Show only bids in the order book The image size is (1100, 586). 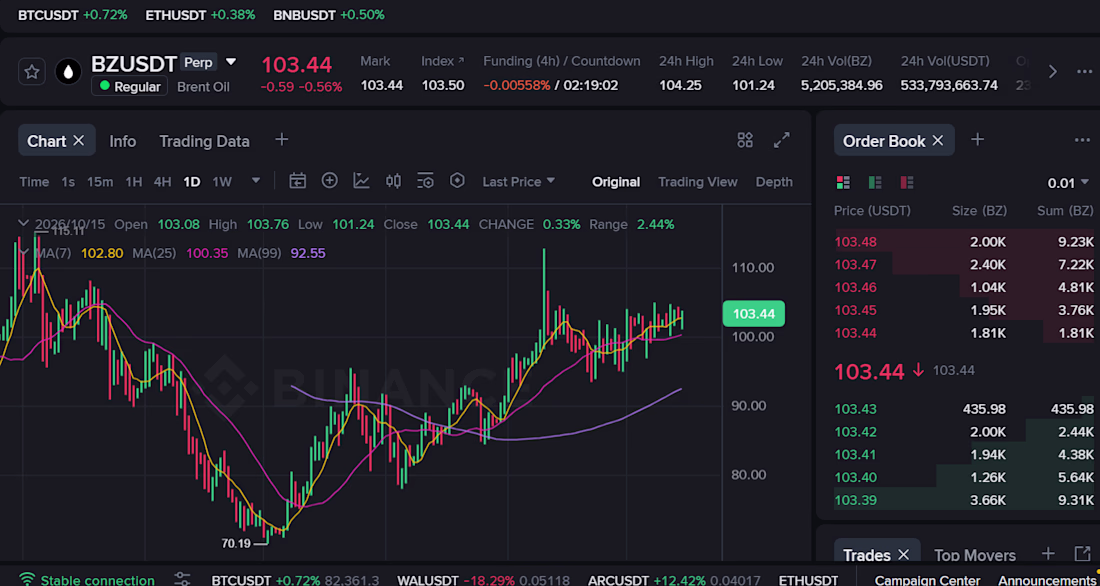(875, 182)
